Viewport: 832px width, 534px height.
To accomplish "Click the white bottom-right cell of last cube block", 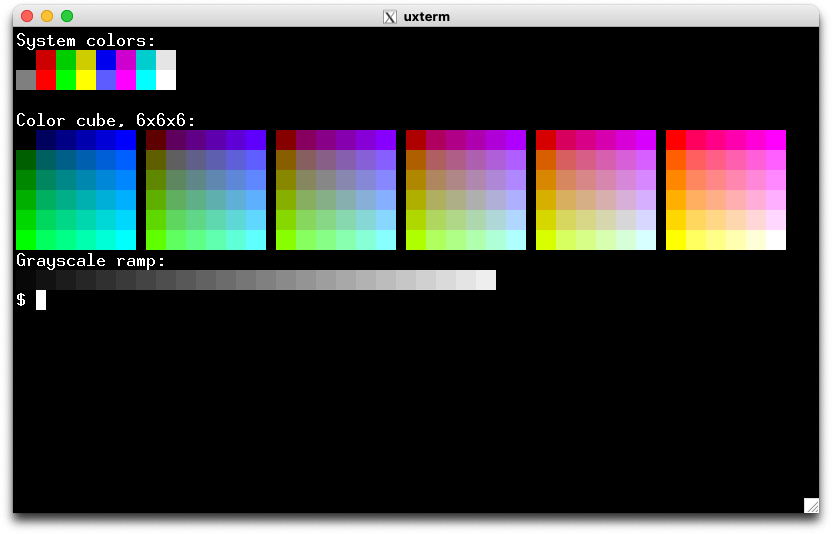I will tap(776, 240).
